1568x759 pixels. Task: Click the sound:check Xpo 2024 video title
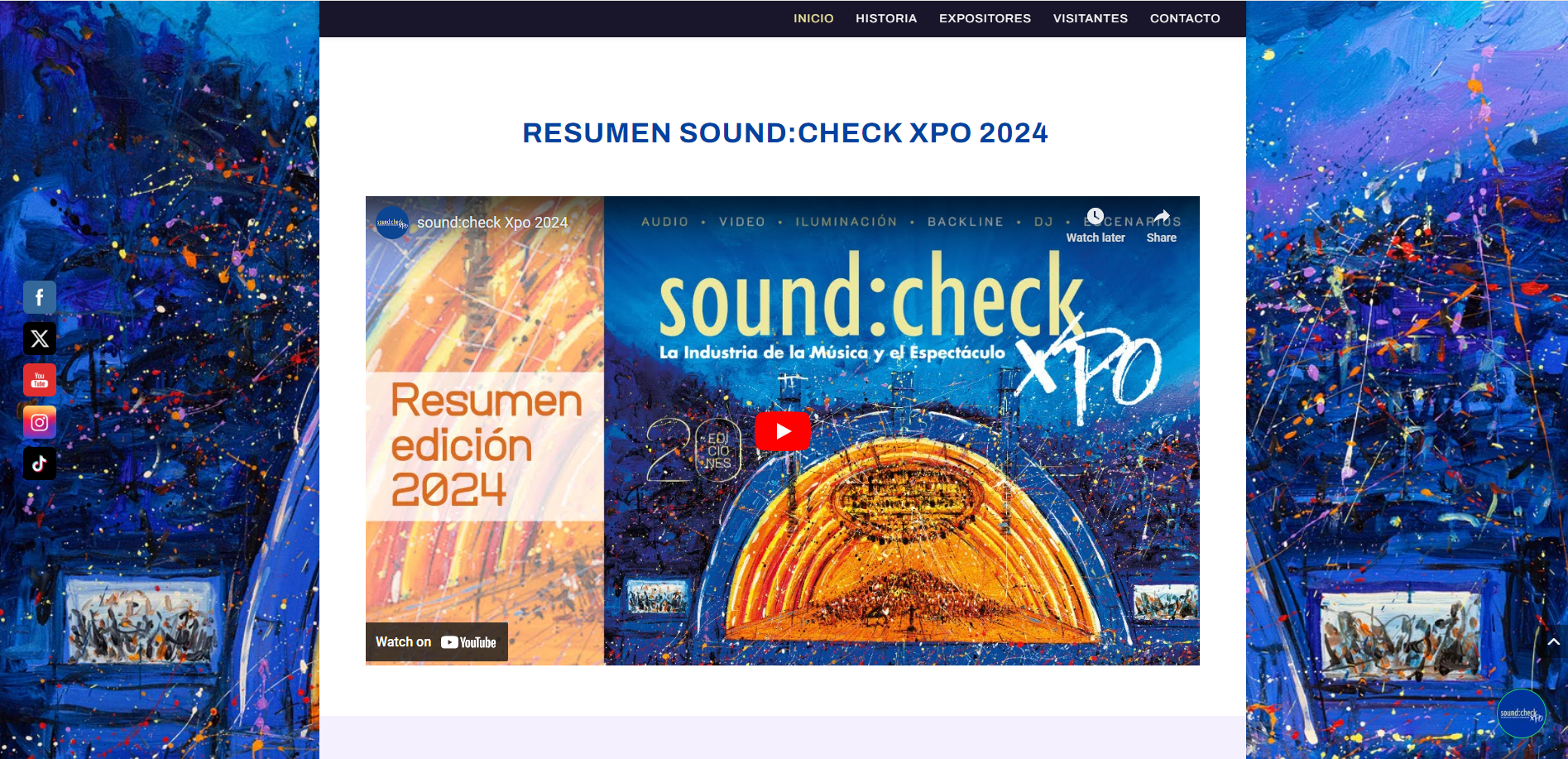[x=492, y=223]
